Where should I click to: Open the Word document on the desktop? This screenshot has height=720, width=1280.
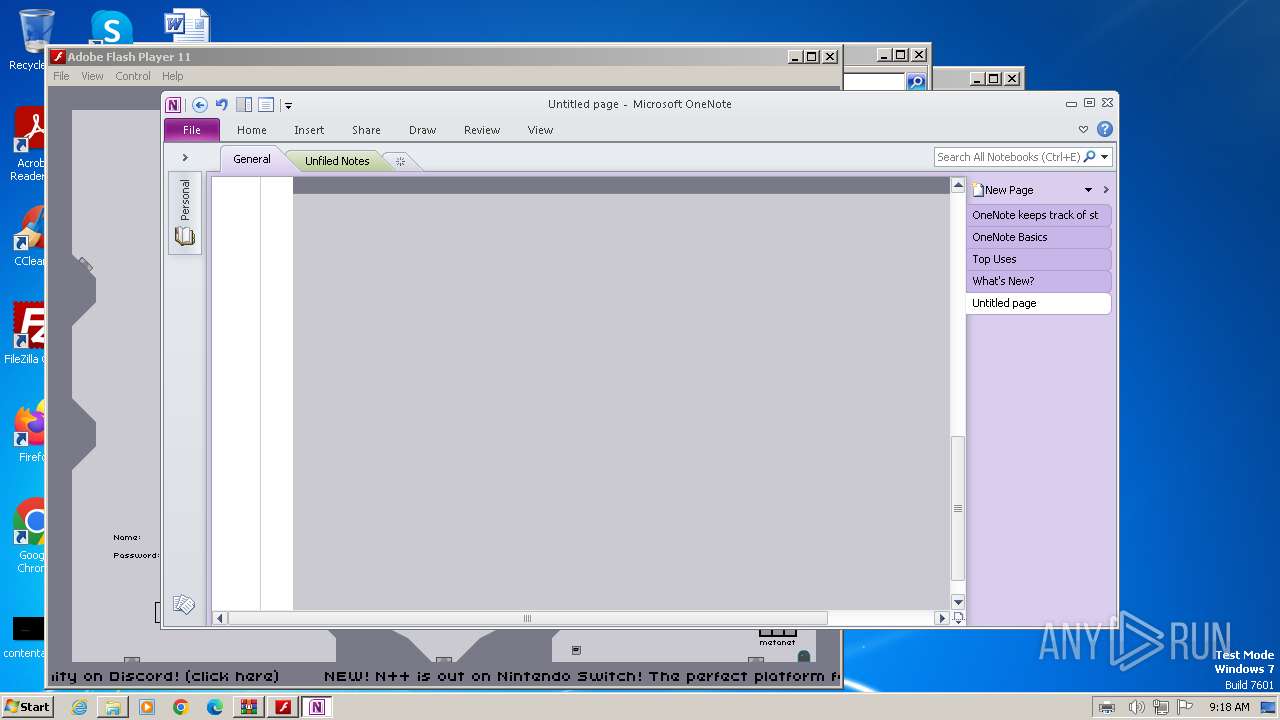tap(187, 26)
